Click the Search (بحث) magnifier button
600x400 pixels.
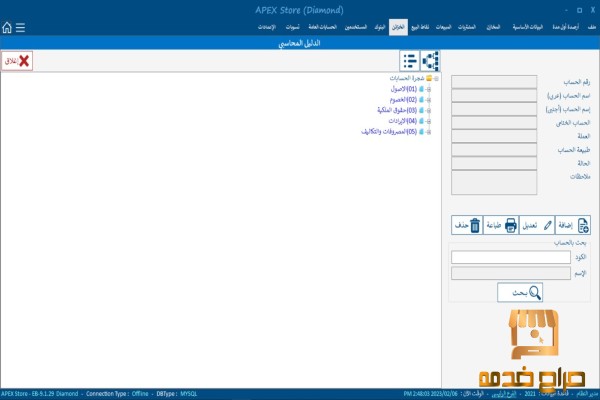point(520,292)
